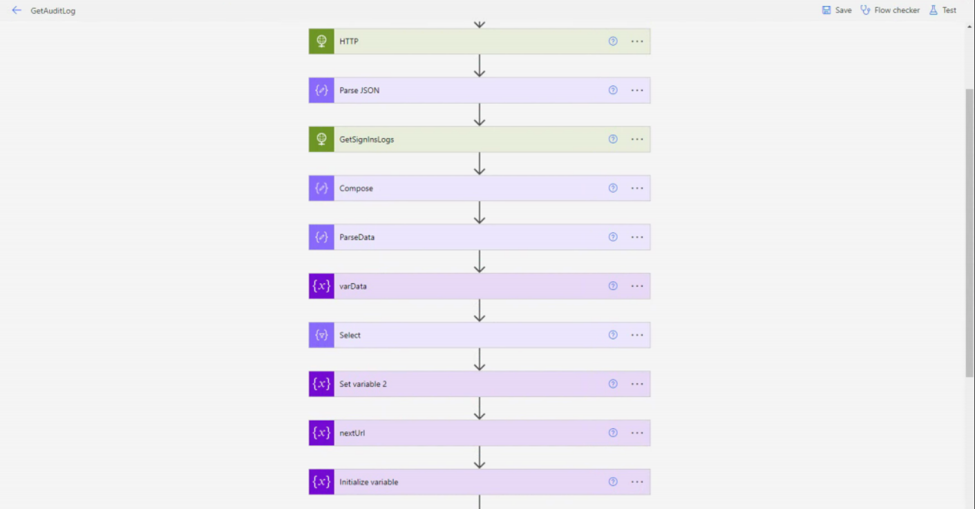Click the green HTTP action icon
Image resolution: width=975 pixels, height=509 pixels.
321,41
